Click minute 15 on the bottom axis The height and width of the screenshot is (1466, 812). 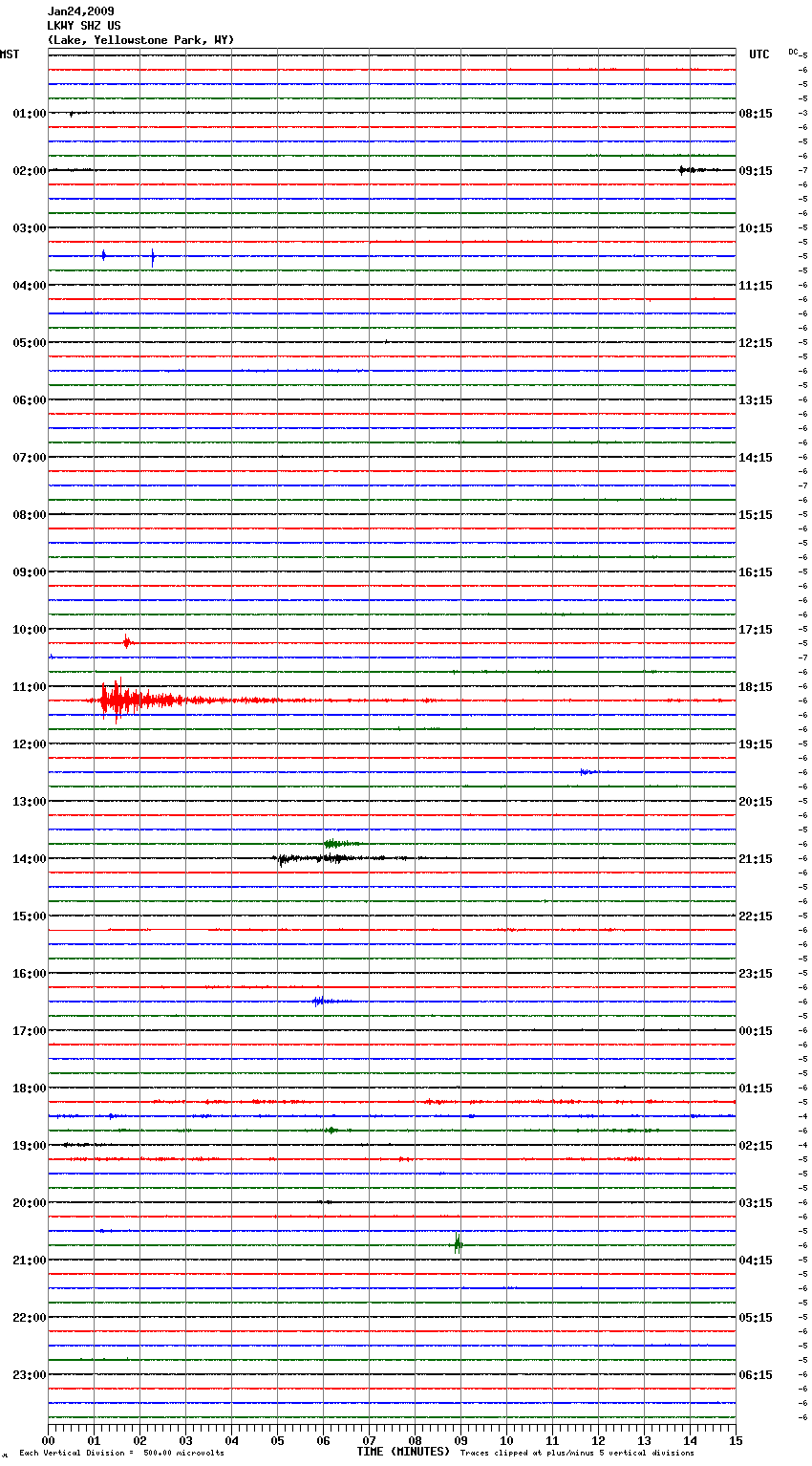(x=736, y=1440)
